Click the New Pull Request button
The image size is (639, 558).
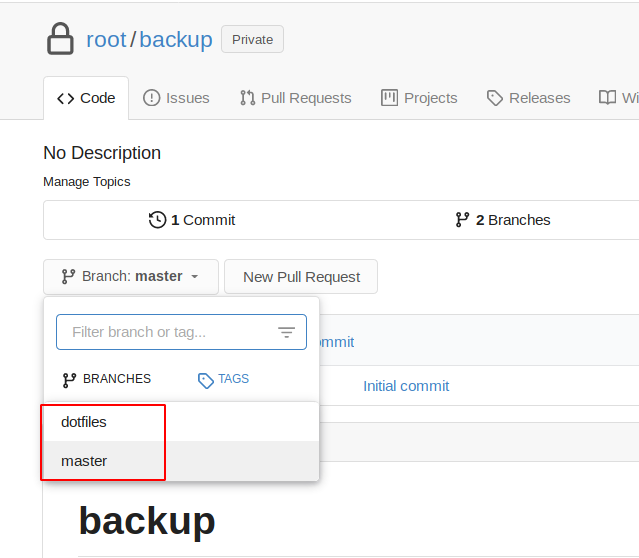pos(301,277)
